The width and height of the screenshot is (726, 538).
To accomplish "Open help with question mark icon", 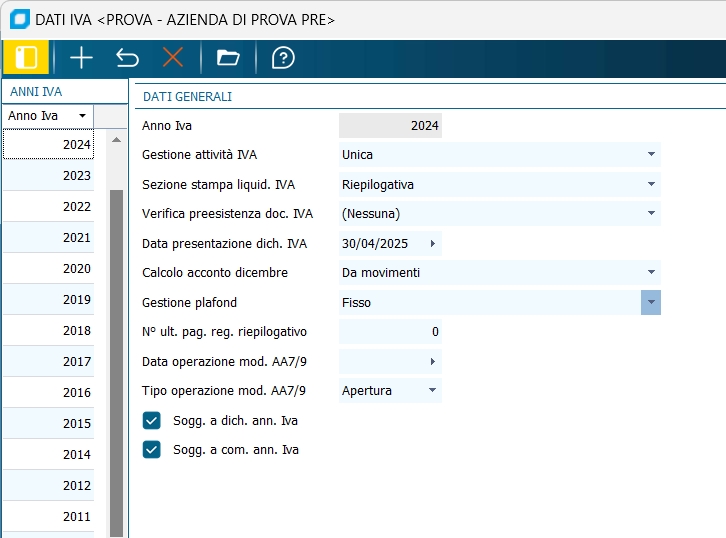I will [x=283, y=58].
